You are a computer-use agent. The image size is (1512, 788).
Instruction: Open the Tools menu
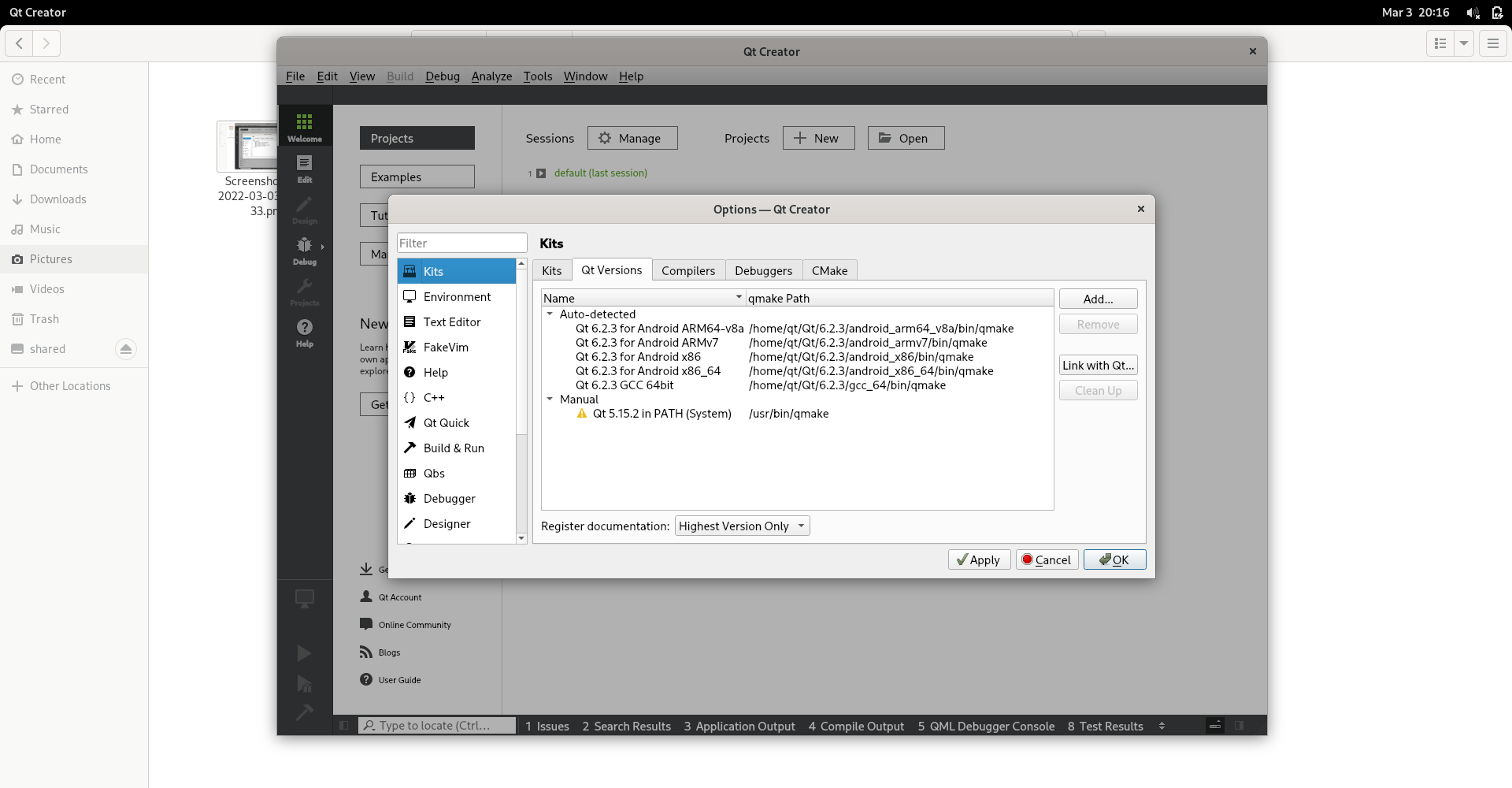coord(538,76)
